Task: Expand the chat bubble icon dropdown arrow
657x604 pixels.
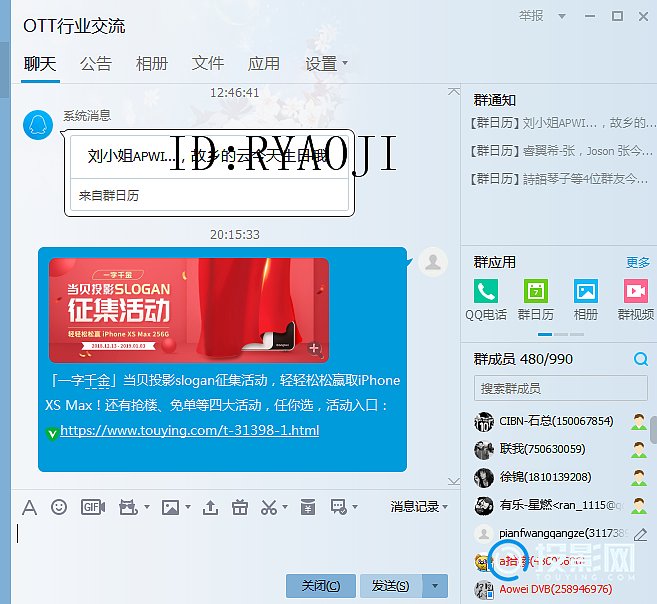Action: pyautogui.click(x=355, y=507)
